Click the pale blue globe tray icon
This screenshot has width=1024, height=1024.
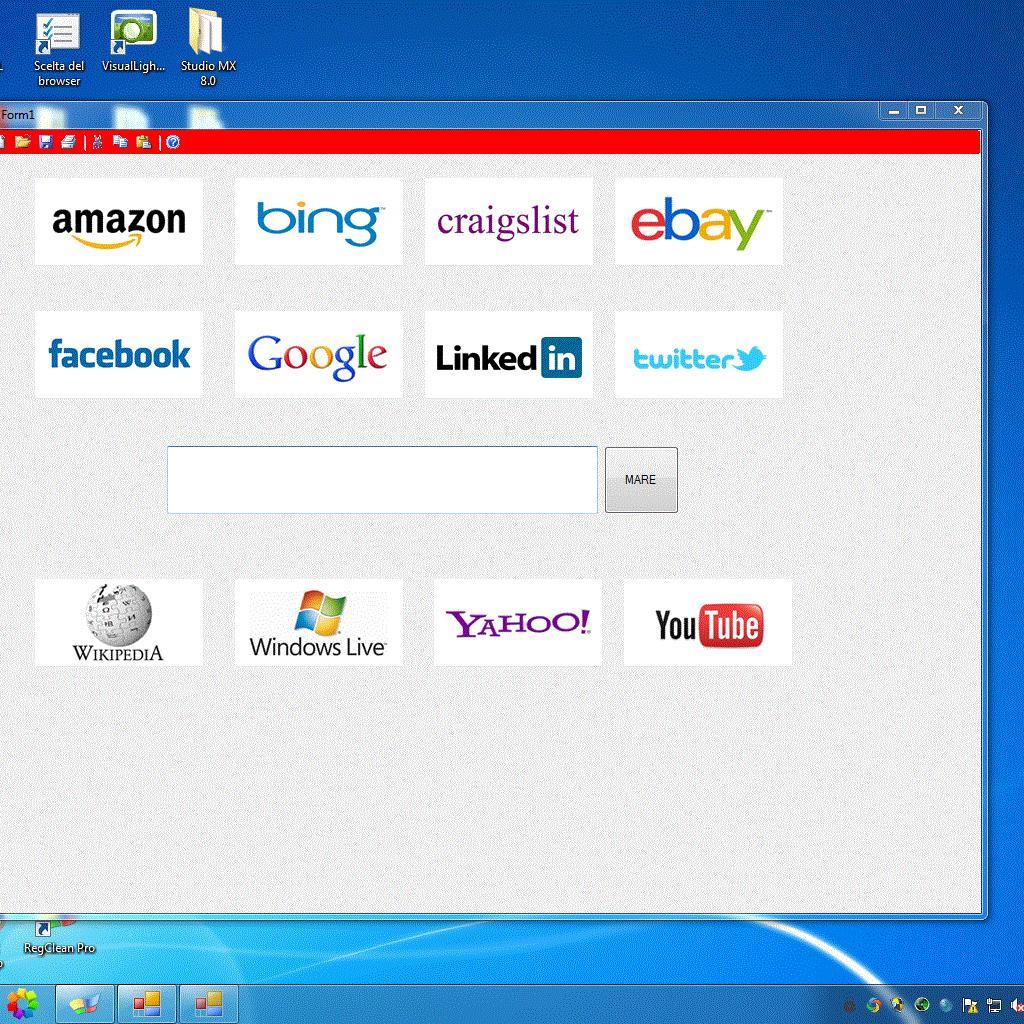pyautogui.click(x=946, y=1006)
